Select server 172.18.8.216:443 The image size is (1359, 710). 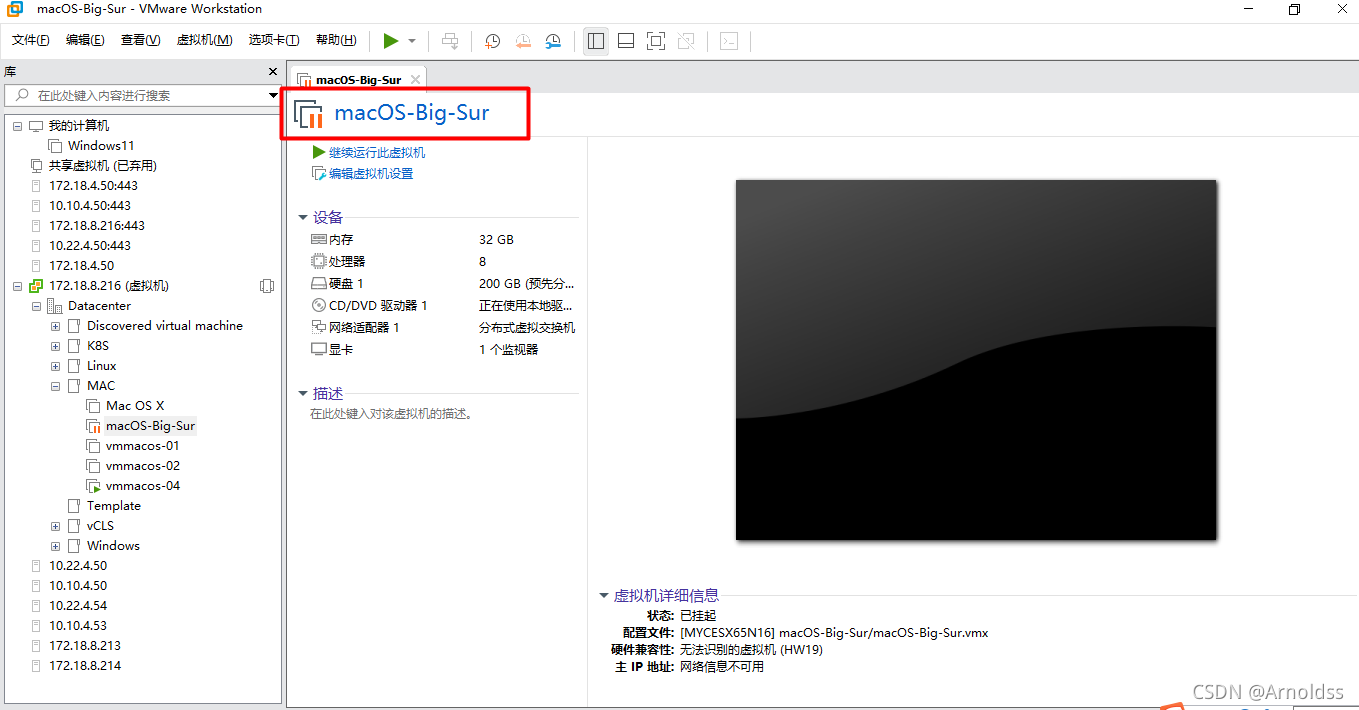coord(97,226)
